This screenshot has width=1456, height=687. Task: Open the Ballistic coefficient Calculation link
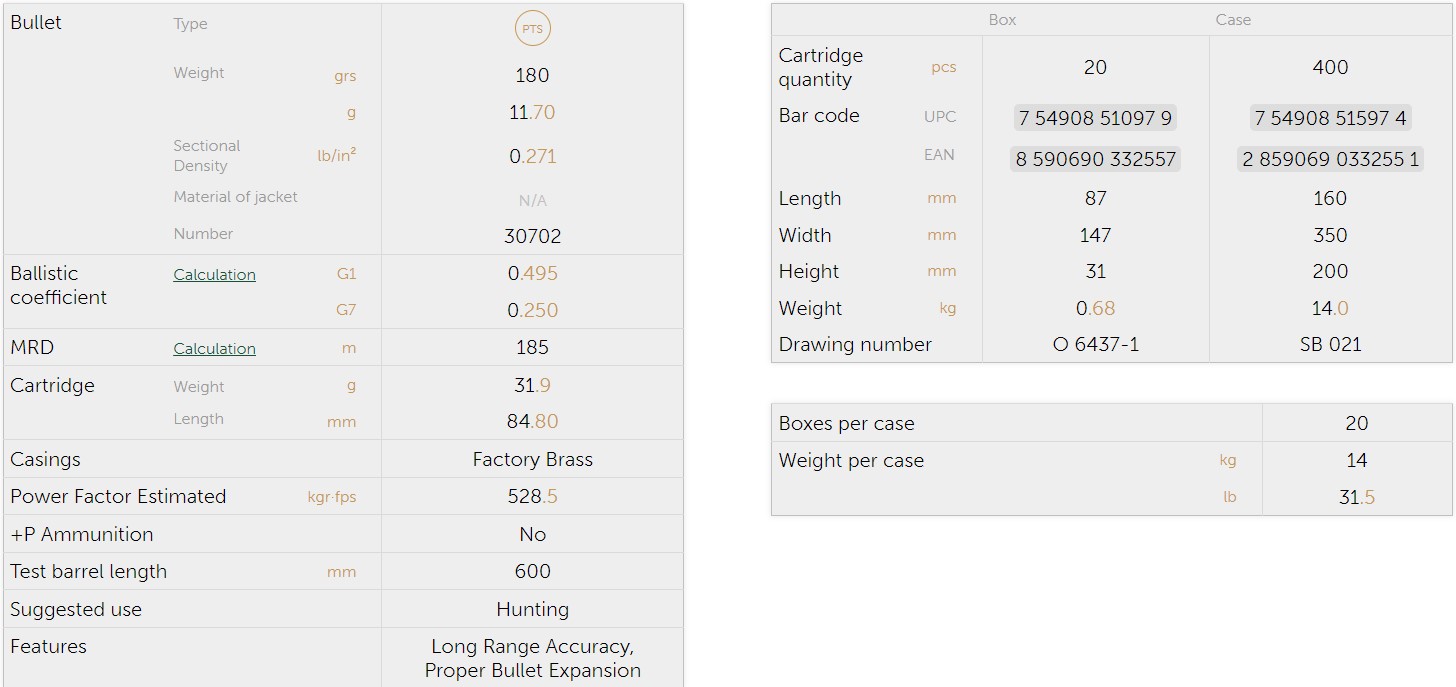point(214,275)
